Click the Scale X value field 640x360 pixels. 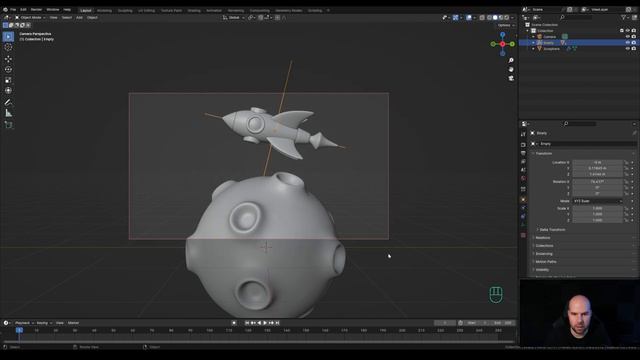pos(598,208)
